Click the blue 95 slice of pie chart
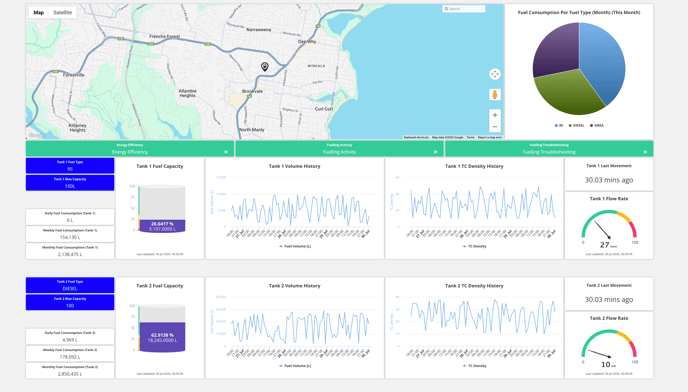 [x=603, y=64]
